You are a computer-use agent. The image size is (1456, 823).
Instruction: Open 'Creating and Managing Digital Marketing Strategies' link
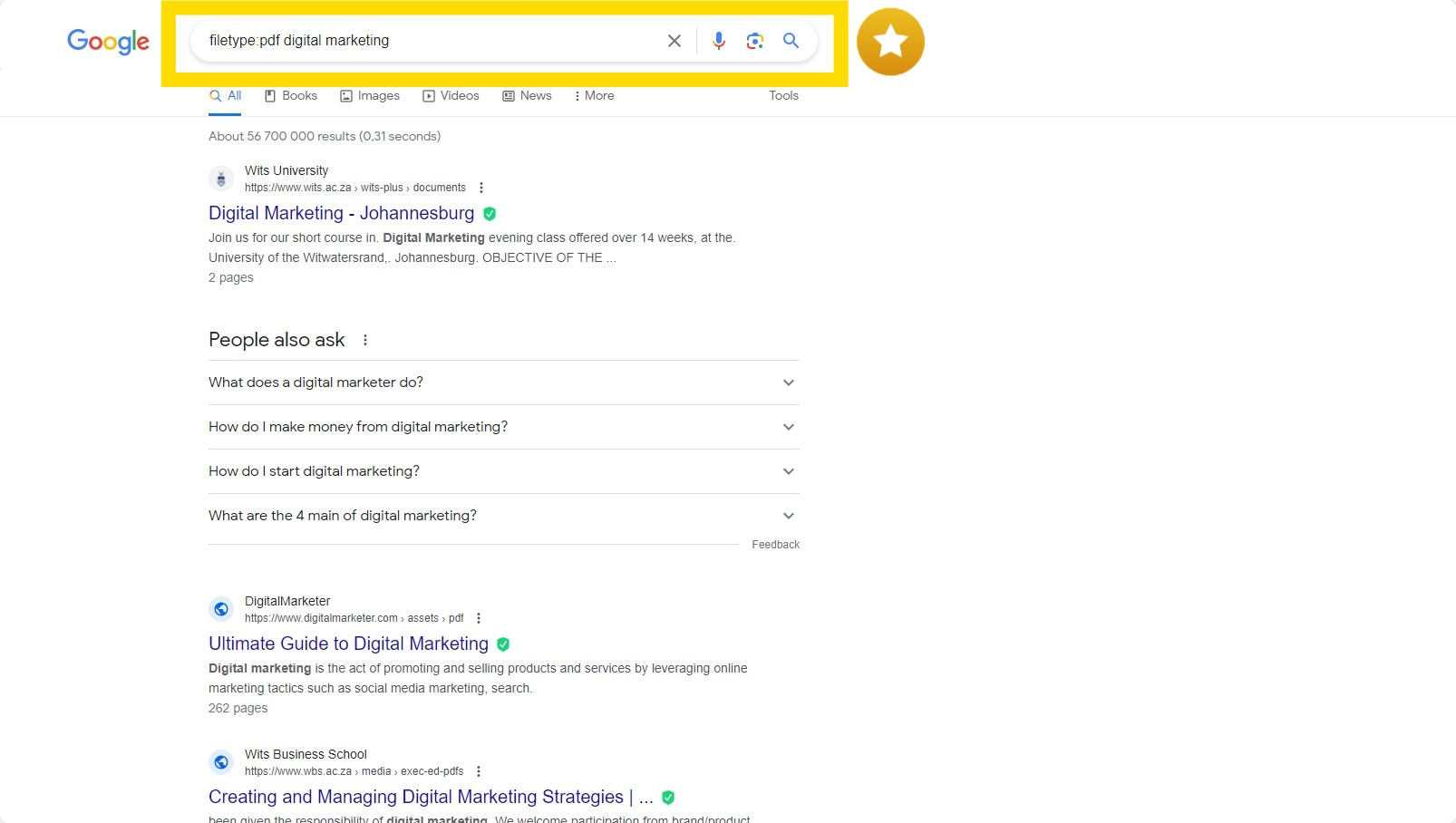tap(431, 797)
